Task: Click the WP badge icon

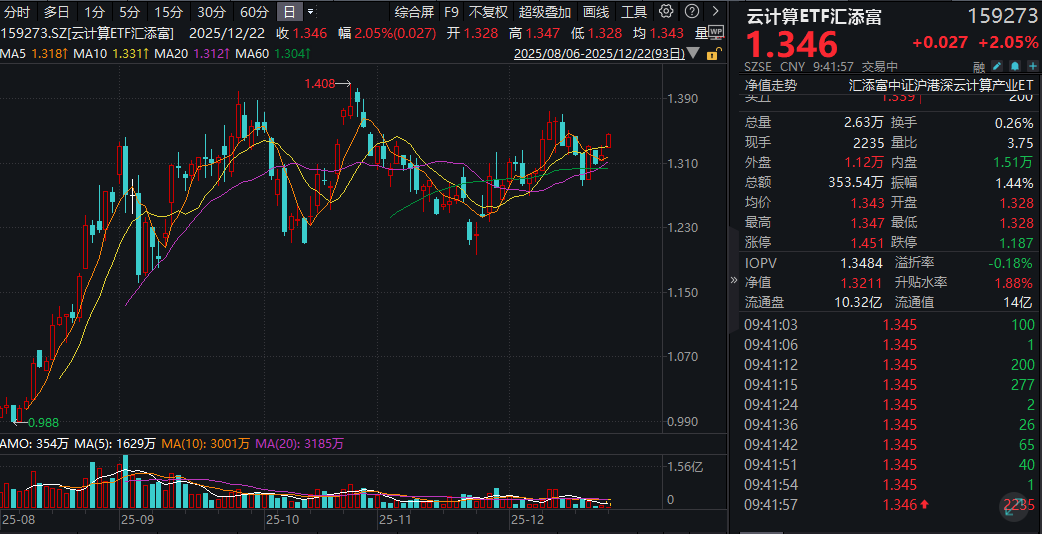Action: coord(716,33)
